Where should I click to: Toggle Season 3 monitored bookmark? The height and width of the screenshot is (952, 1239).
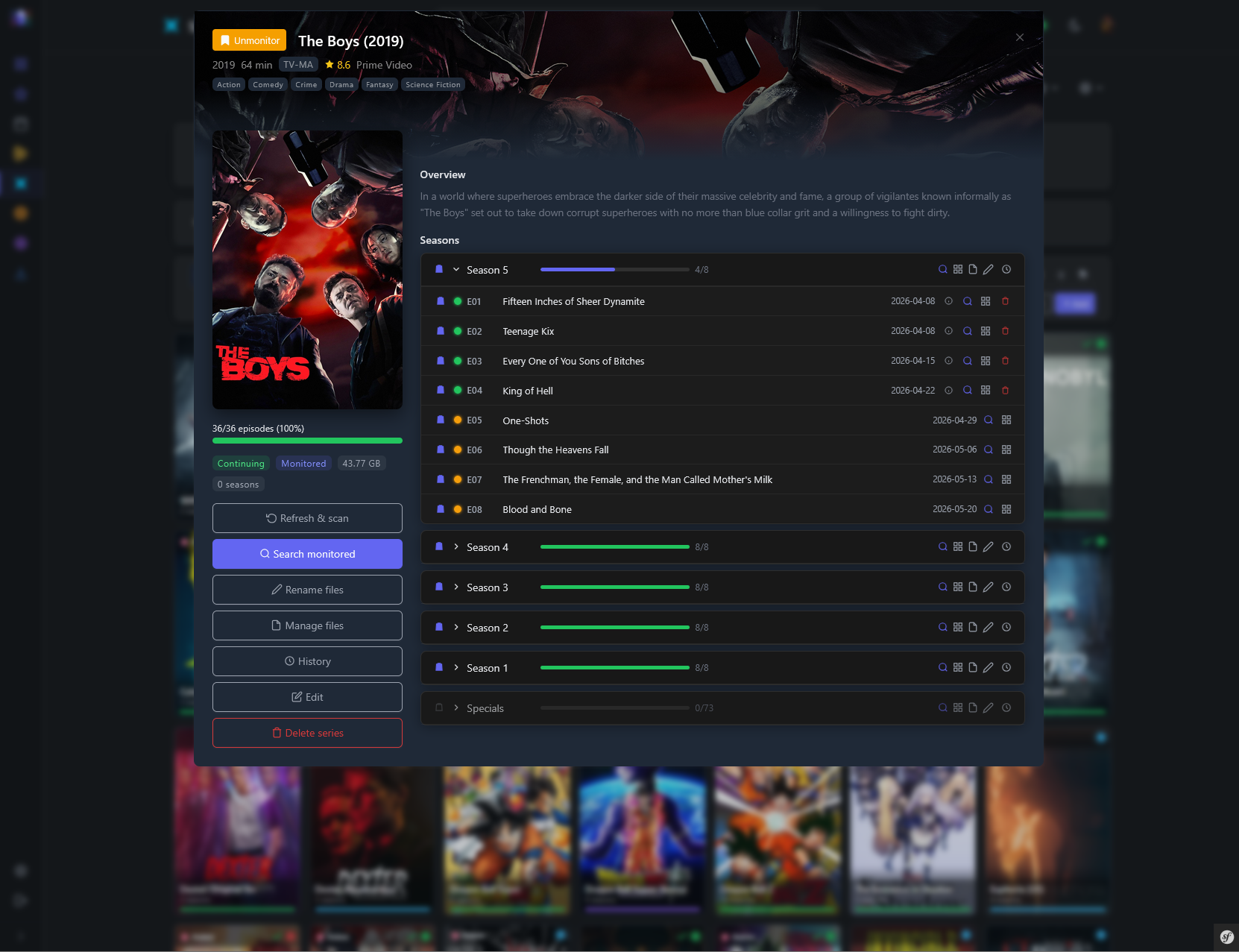(x=439, y=587)
